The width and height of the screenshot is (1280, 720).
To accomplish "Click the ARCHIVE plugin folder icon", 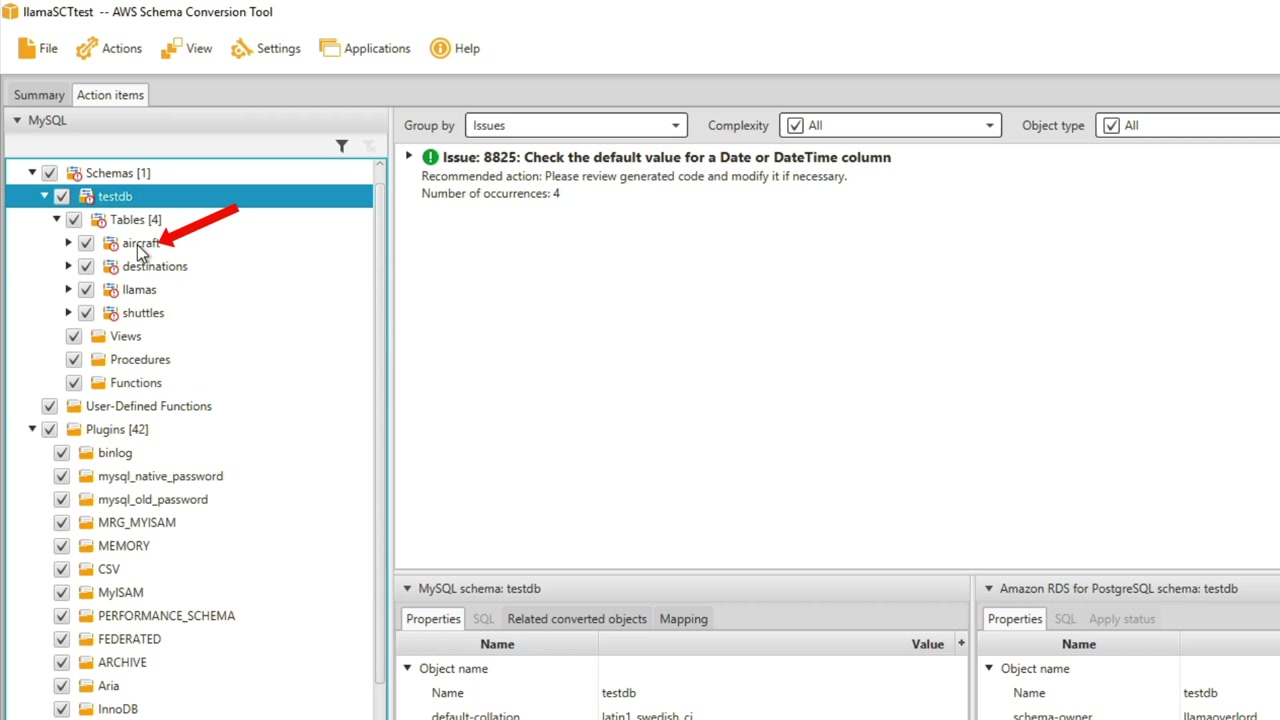I will click(86, 663).
